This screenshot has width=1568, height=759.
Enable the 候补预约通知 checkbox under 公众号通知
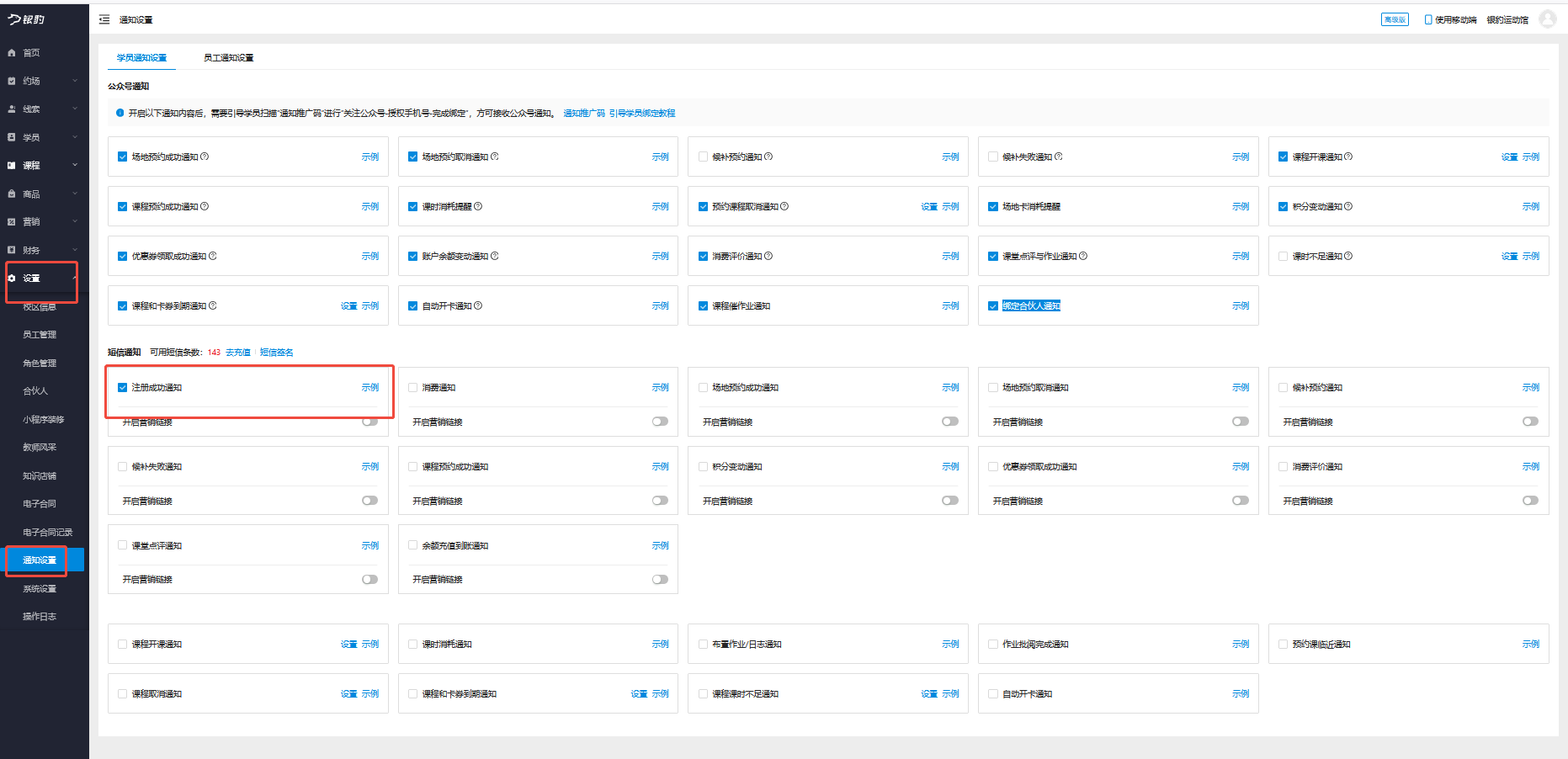704,157
